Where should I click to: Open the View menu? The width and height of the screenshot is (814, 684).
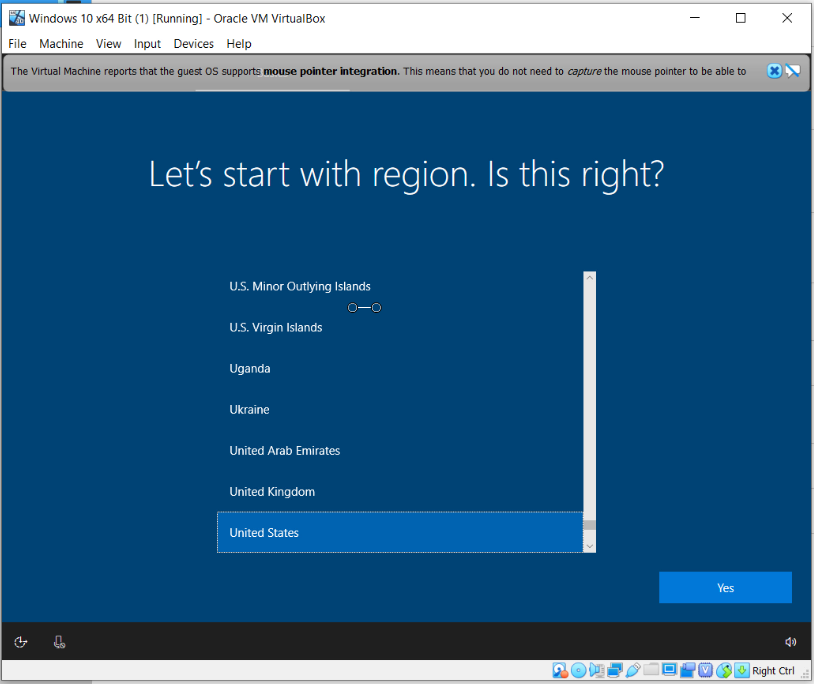point(108,44)
